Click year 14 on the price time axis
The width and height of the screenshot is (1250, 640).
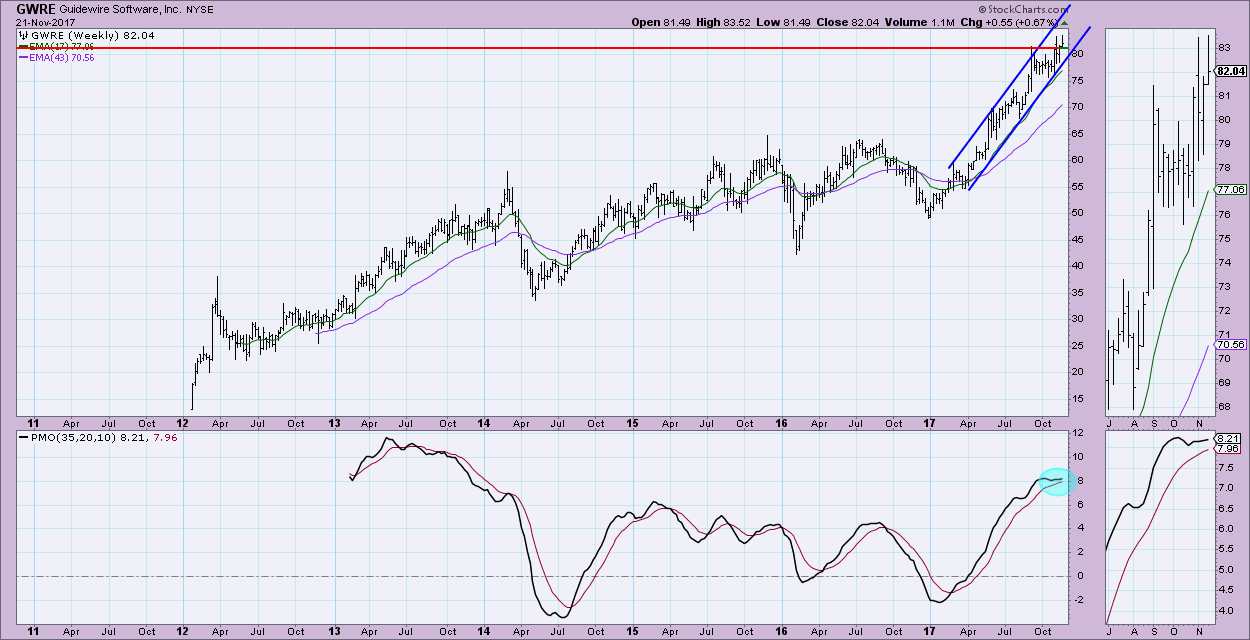click(484, 422)
